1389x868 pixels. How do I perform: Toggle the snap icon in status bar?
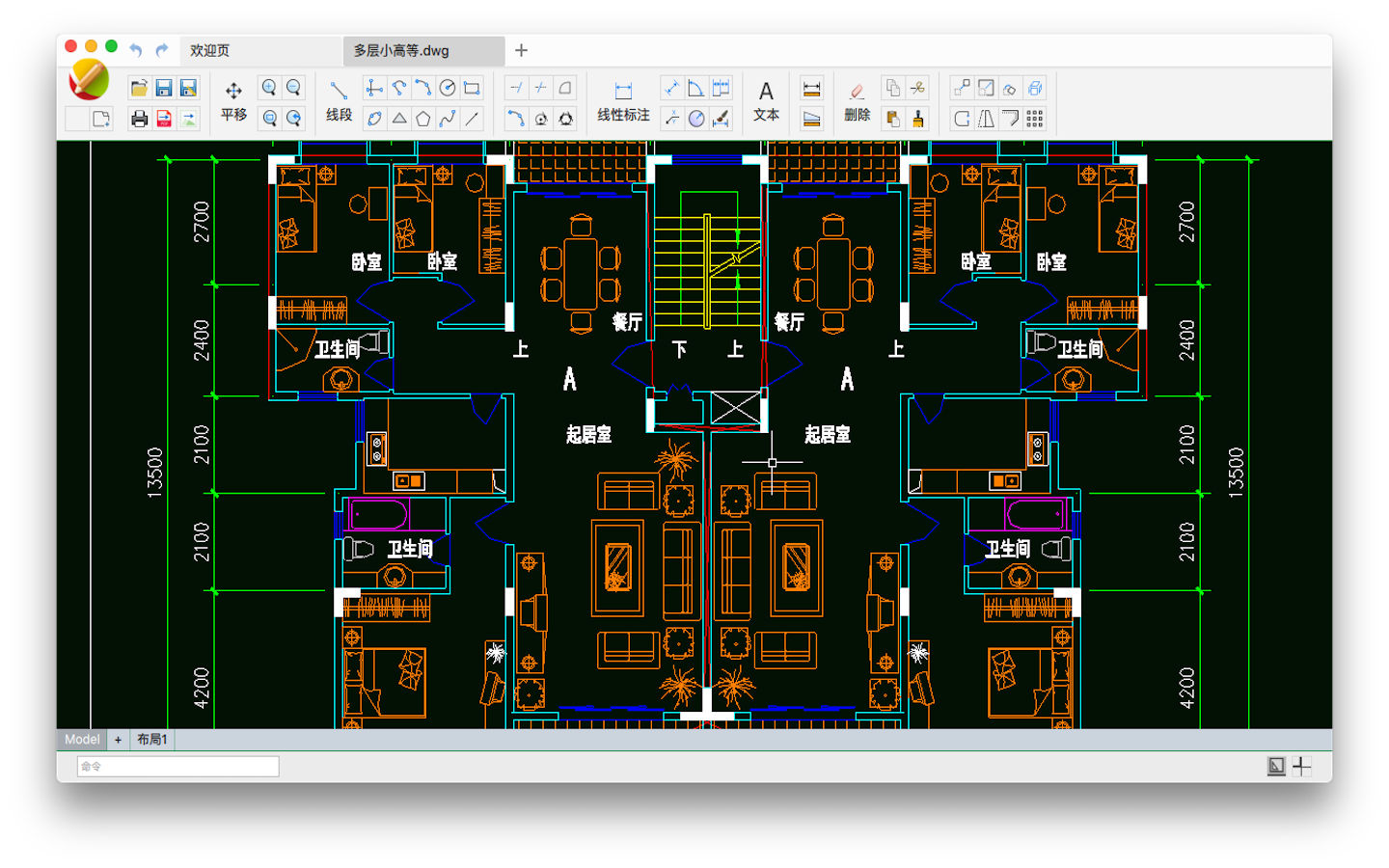[1276, 766]
